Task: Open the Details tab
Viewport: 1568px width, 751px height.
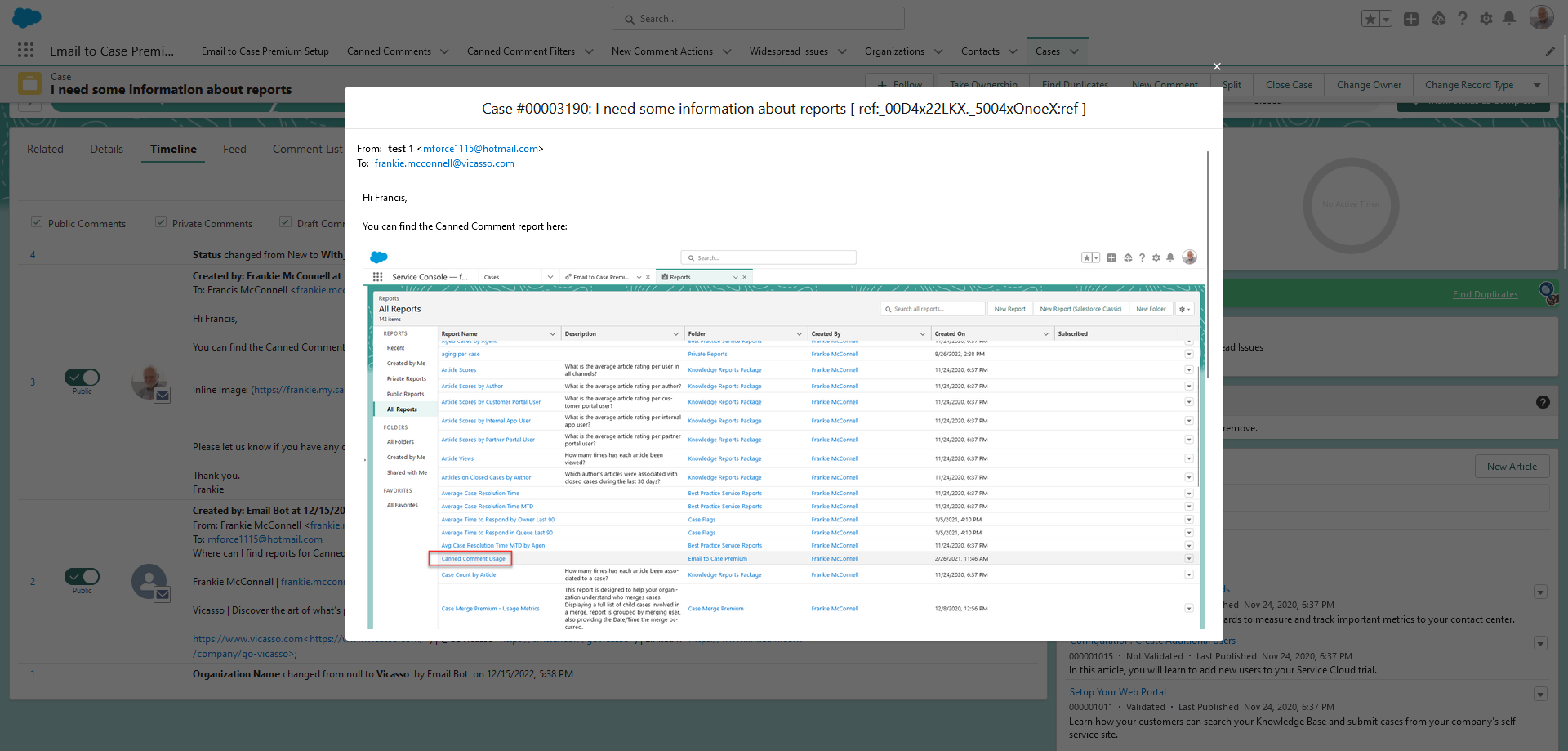Action: [x=107, y=149]
